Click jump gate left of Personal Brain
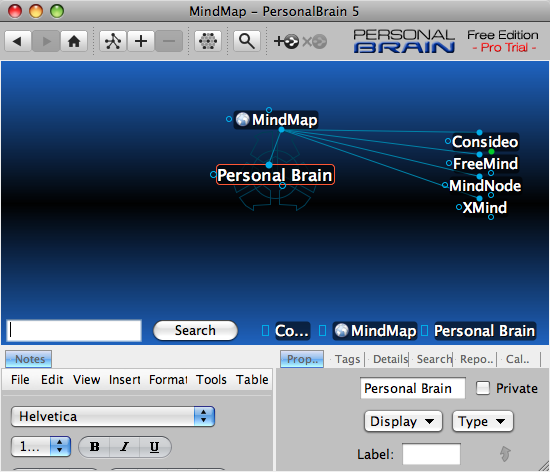The width and height of the screenshot is (550, 472). pyautogui.click(x=213, y=174)
